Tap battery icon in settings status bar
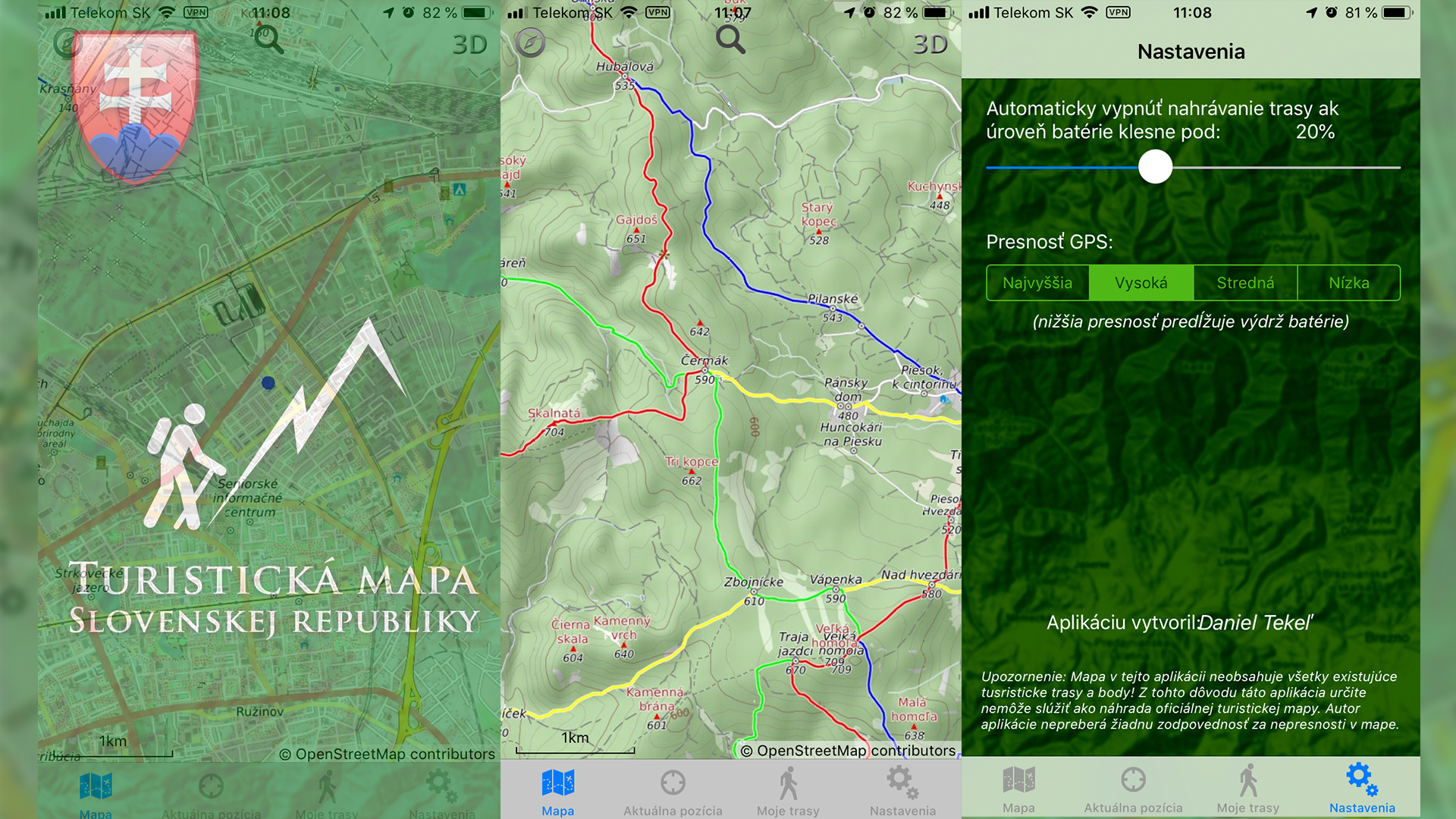 (x=1396, y=13)
